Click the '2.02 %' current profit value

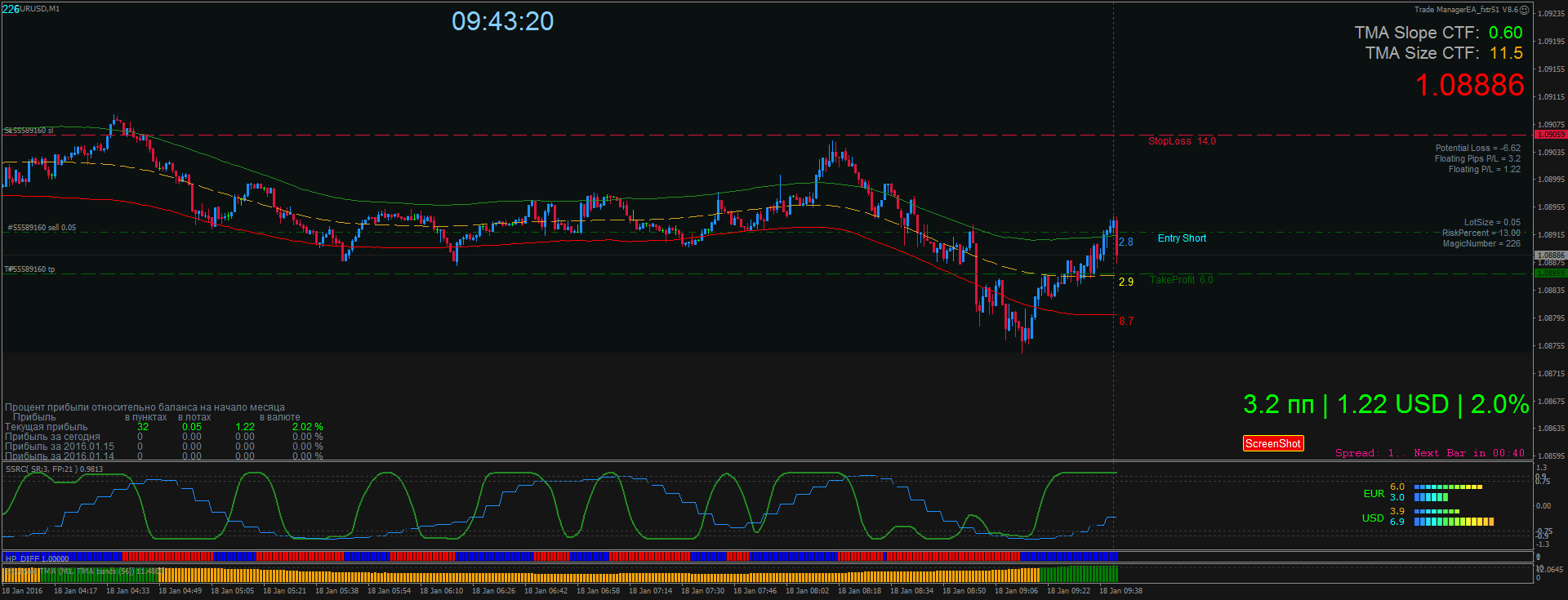308,427
